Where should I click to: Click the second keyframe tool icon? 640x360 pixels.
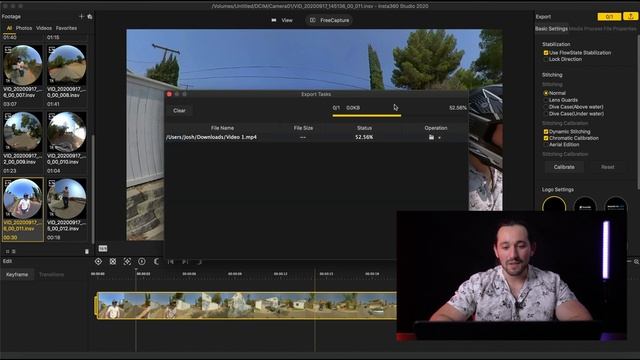[x=113, y=261]
